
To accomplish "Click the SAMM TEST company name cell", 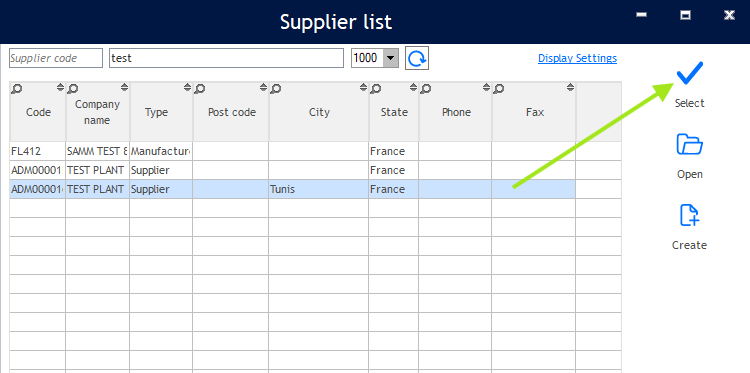I will (x=98, y=151).
